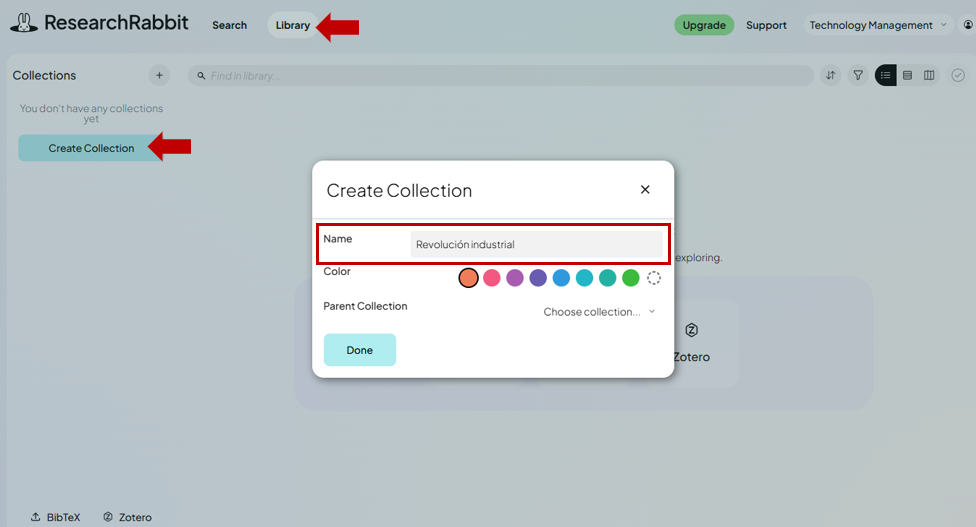
Task: Click the Upgrade button
Action: tap(704, 25)
